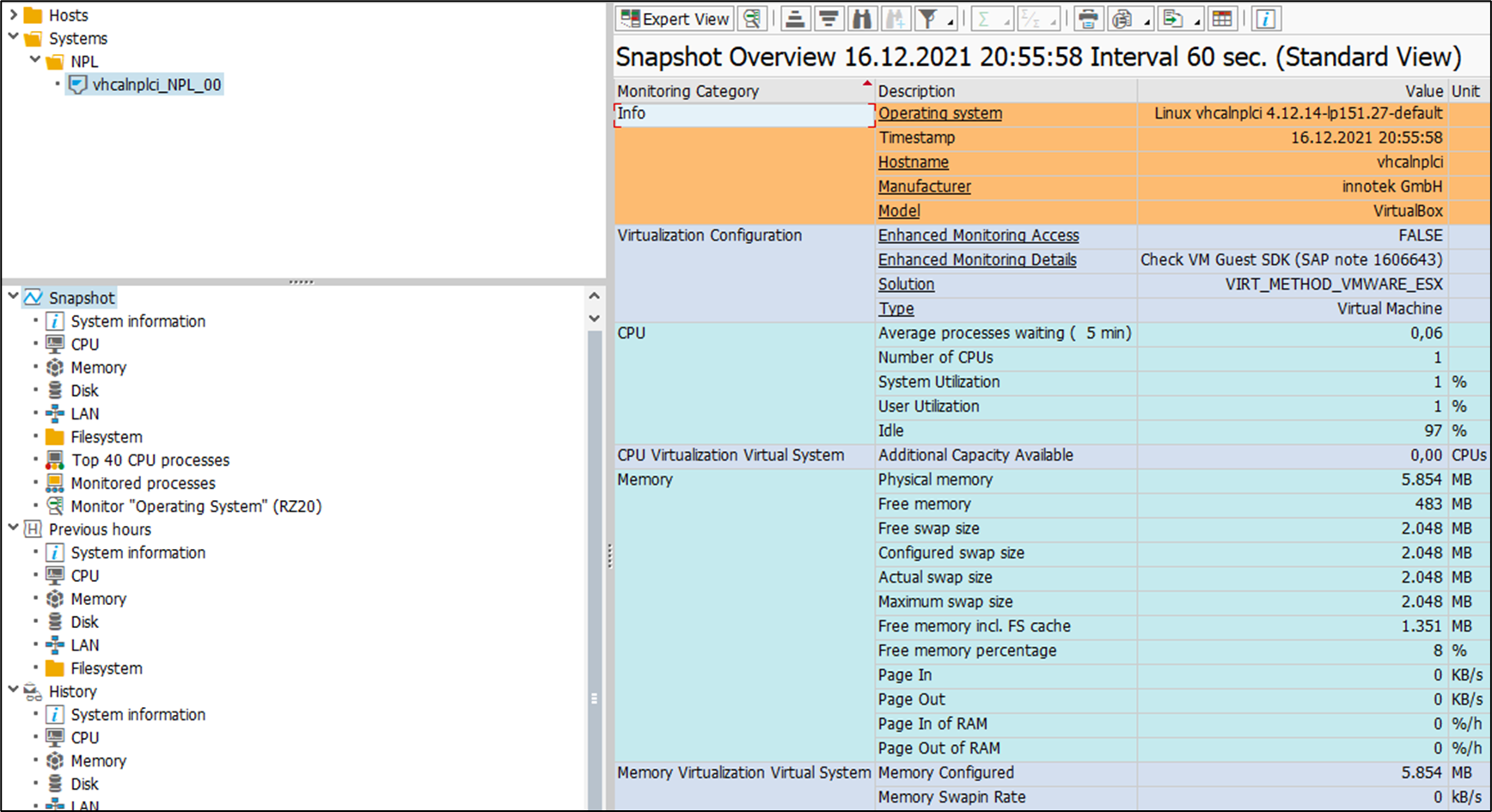Select the History node
Image resolution: width=1492 pixels, height=812 pixels.
point(72,691)
